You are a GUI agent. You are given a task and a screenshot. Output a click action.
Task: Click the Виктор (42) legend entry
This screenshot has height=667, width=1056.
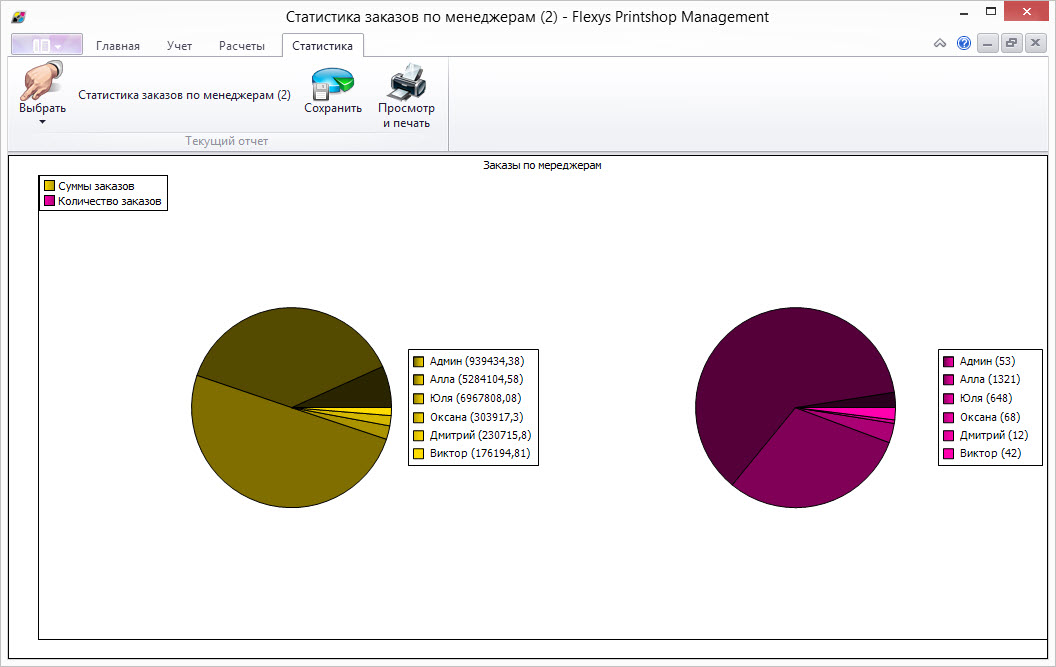pyautogui.click(x=983, y=453)
